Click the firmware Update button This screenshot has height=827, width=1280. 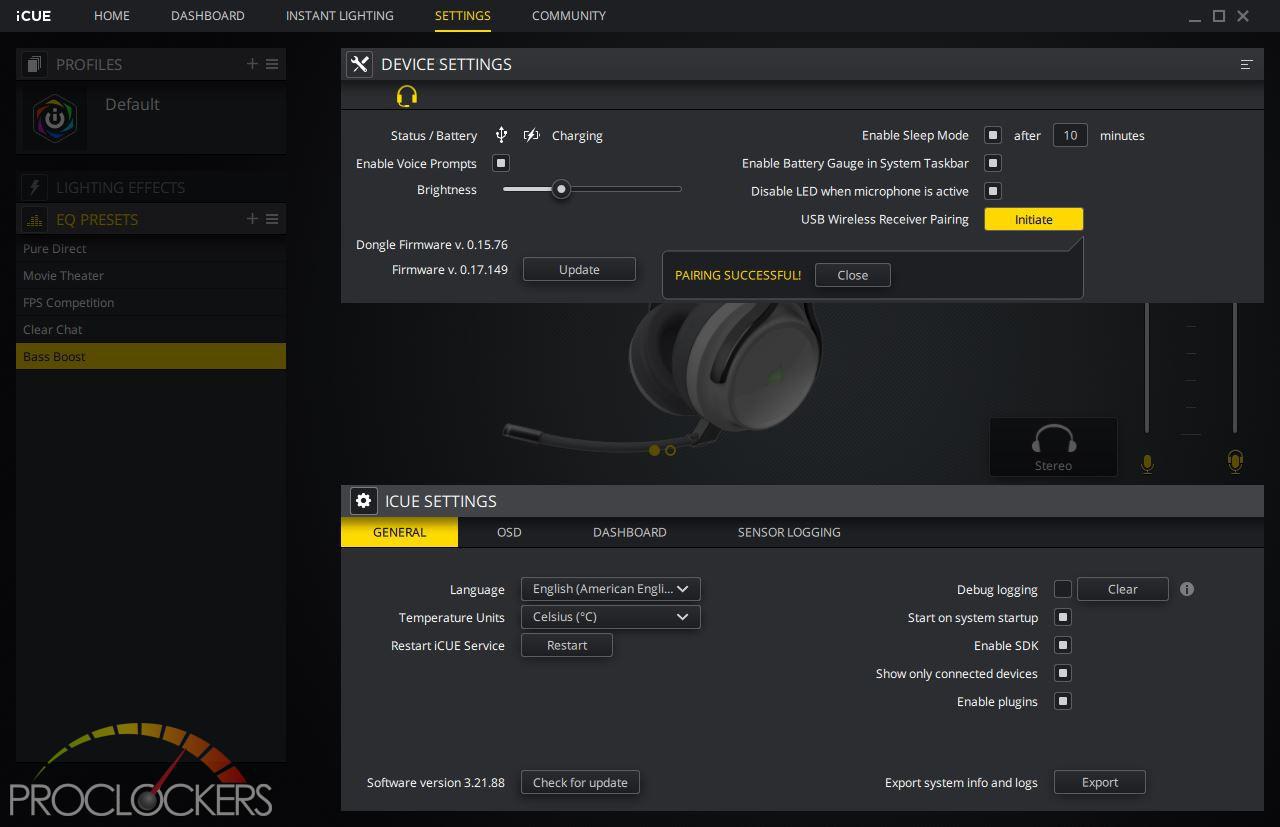579,269
